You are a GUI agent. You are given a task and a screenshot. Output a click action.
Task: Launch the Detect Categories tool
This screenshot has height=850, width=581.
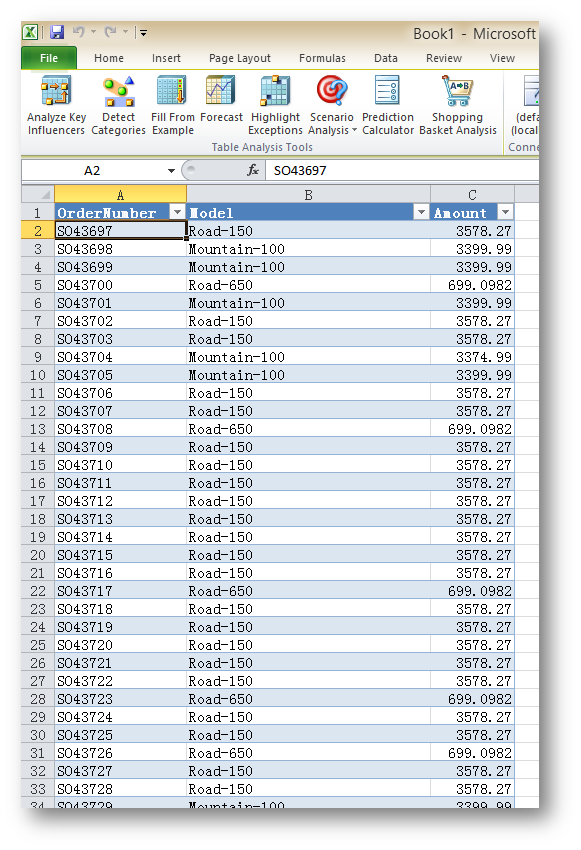tap(118, 106)
